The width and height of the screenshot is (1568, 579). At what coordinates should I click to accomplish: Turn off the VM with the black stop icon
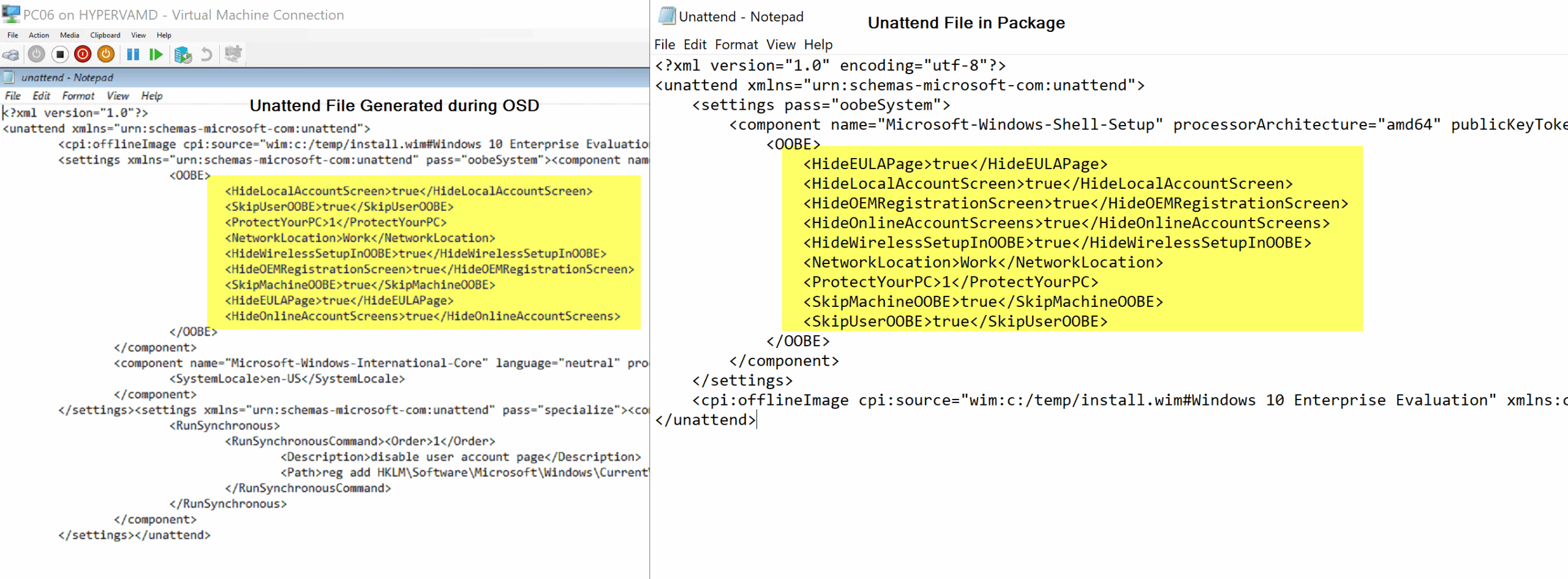click(59, 55)
